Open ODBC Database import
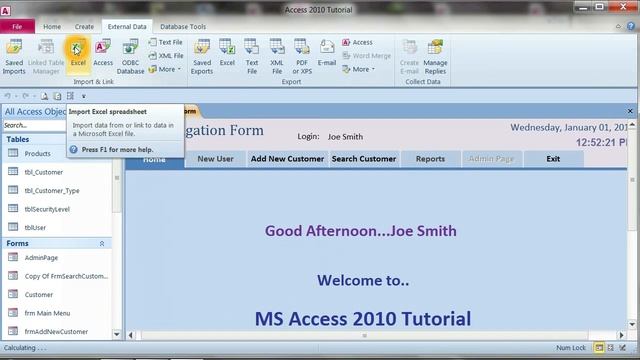 pyautogui.click(x=130, y=57)
